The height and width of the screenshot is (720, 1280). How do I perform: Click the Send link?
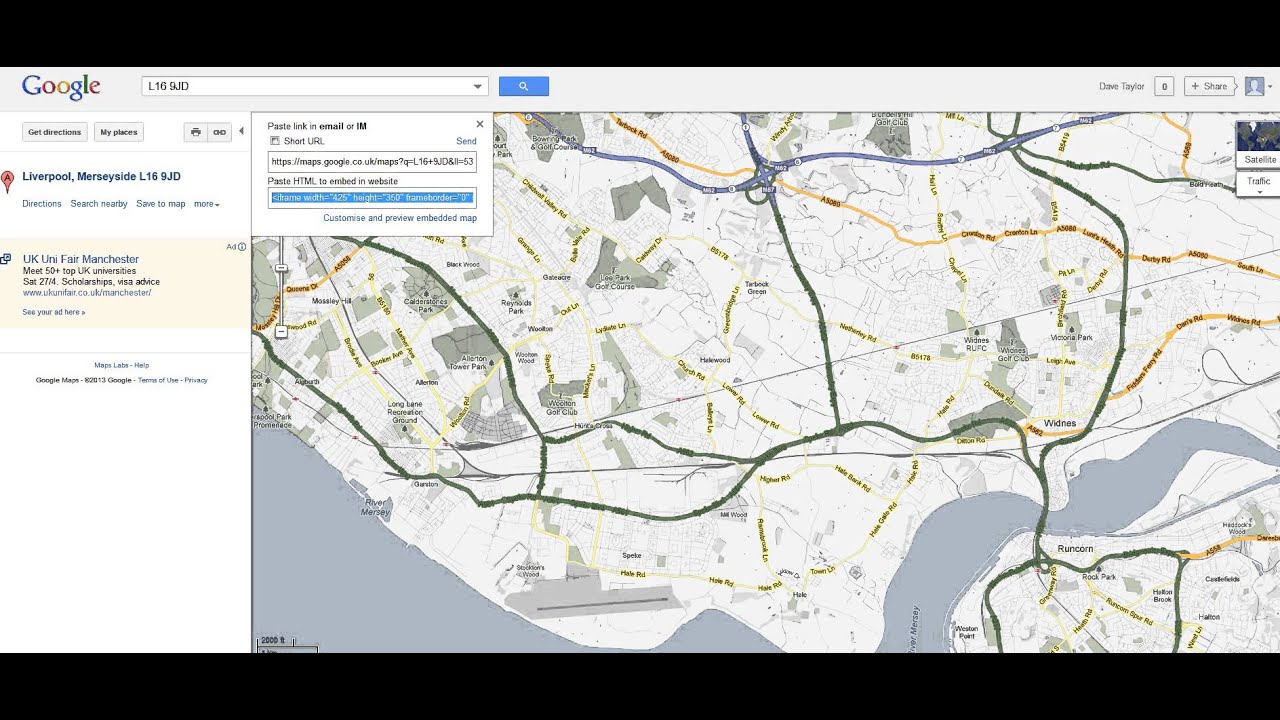466,141
